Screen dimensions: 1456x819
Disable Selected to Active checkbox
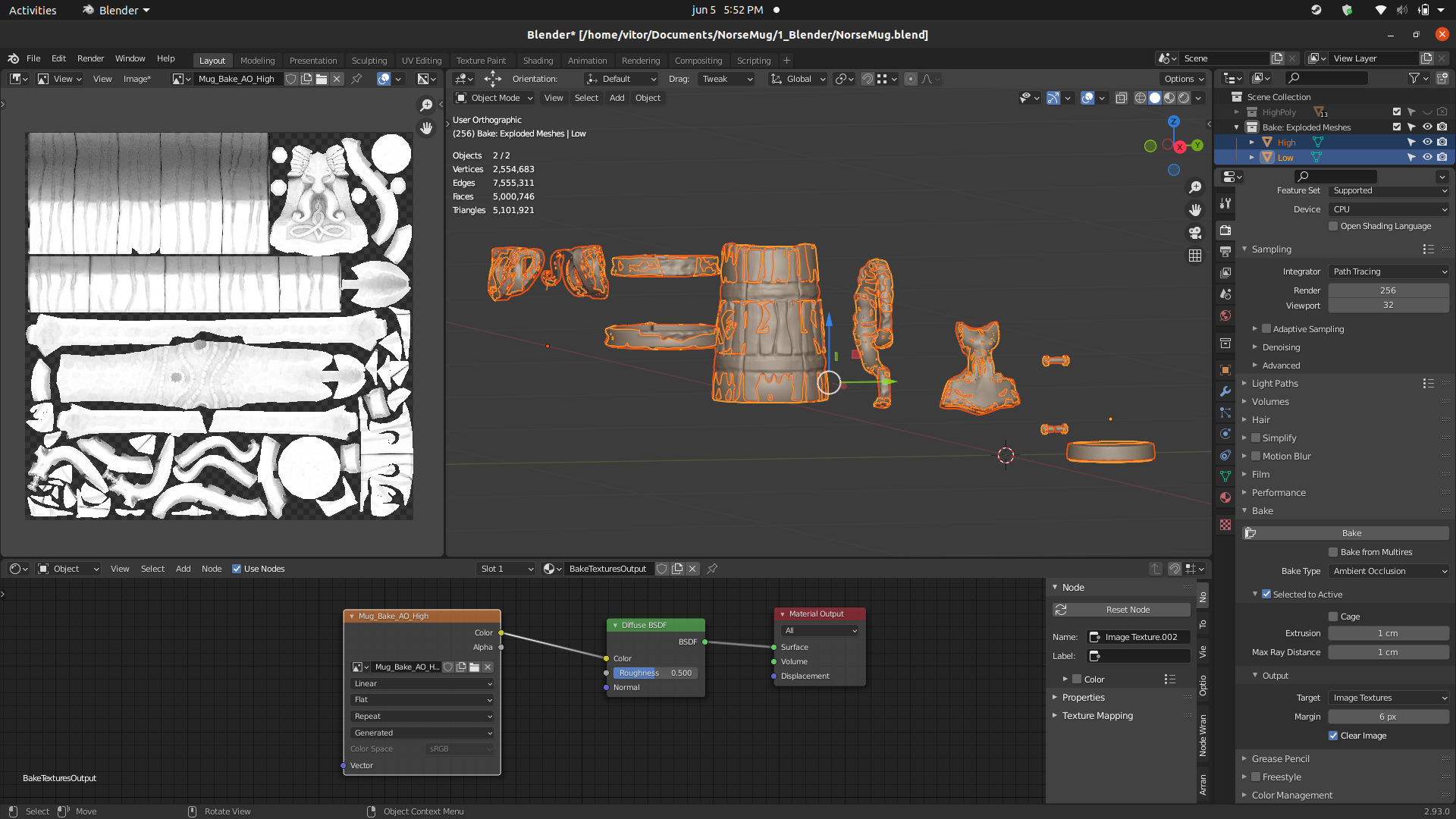coord(1266,595)
